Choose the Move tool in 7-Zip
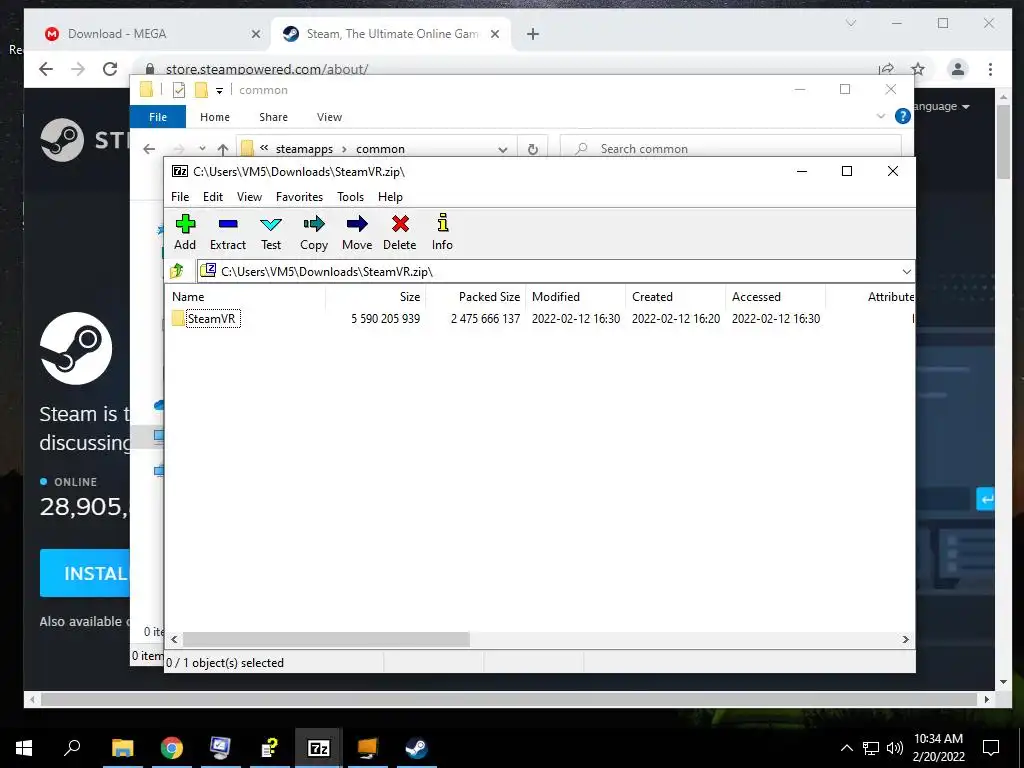Viewport: 1024px width, 768px height. coord(357,232)
